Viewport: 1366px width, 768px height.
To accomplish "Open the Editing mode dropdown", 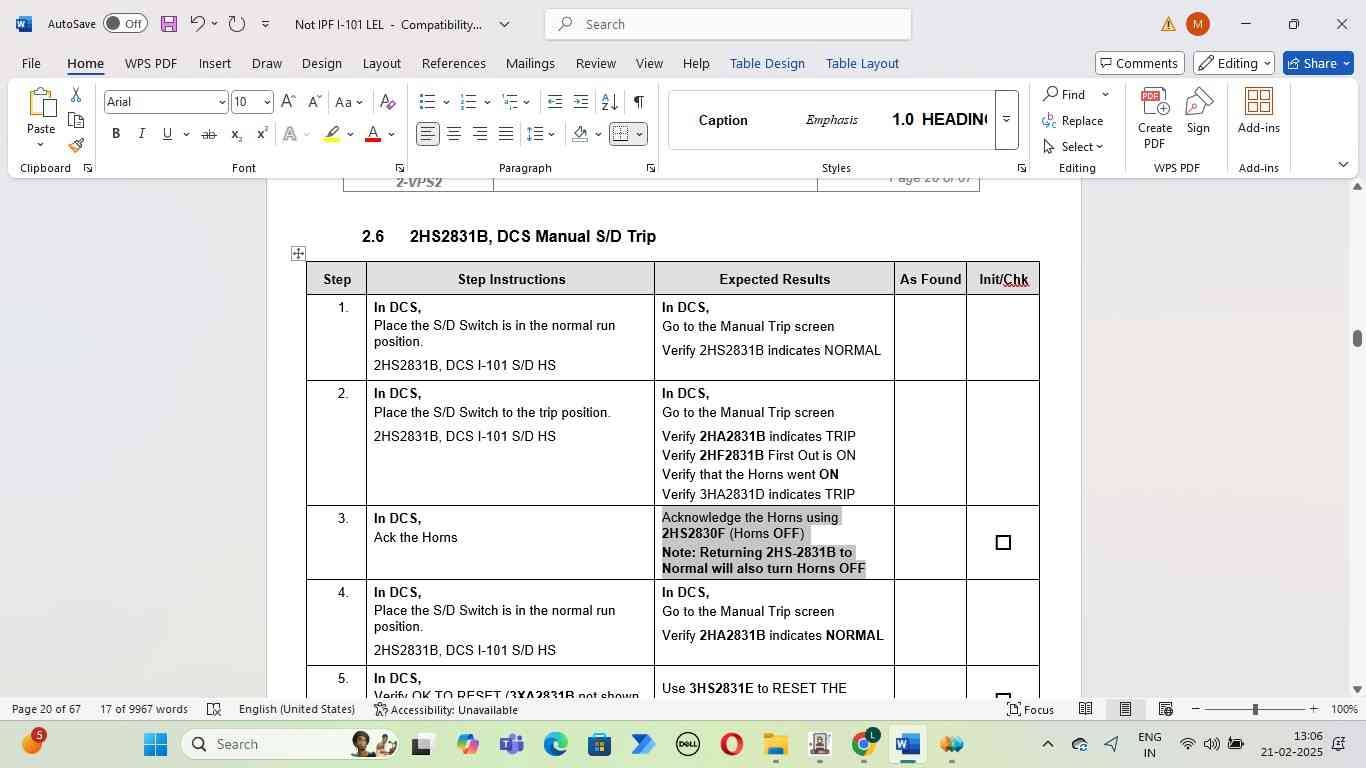I will 1234,63.
